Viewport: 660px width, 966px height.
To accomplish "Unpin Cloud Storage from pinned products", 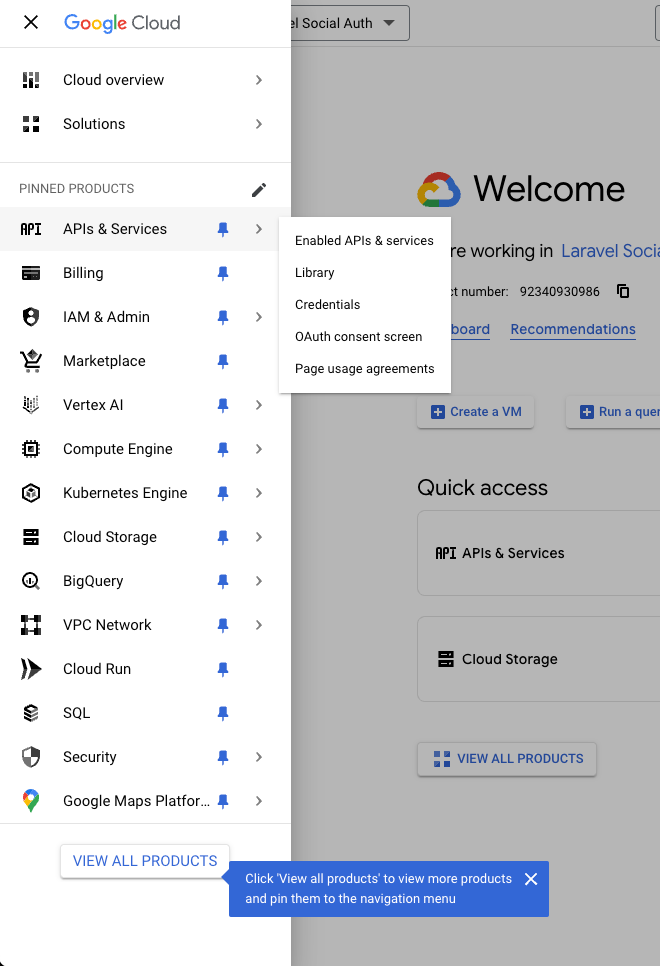I will 223,537.
